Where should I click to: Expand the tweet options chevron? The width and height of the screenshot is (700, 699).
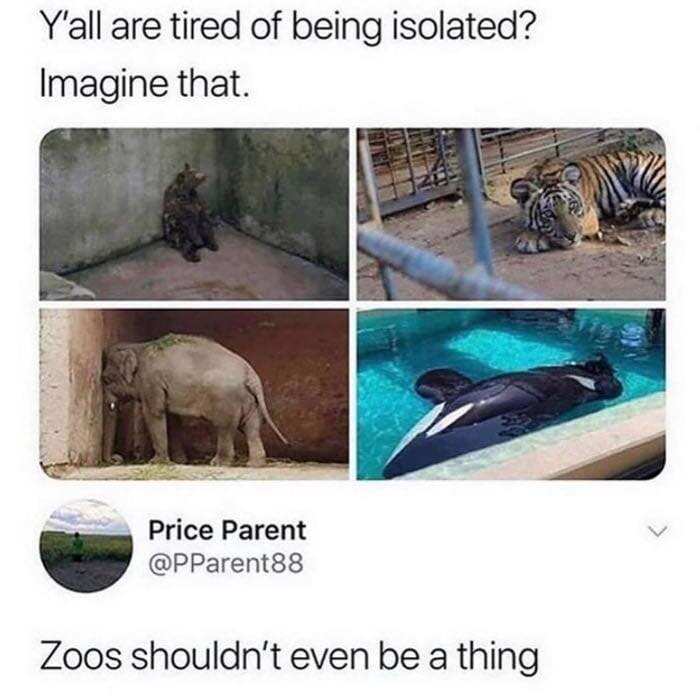[x=658, y=531]
